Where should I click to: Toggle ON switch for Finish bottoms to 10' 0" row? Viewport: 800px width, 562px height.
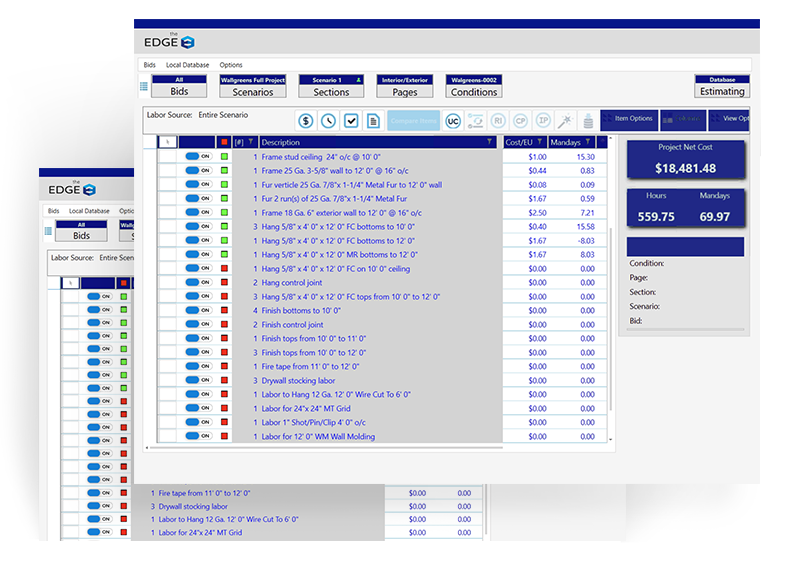(198, 310)
